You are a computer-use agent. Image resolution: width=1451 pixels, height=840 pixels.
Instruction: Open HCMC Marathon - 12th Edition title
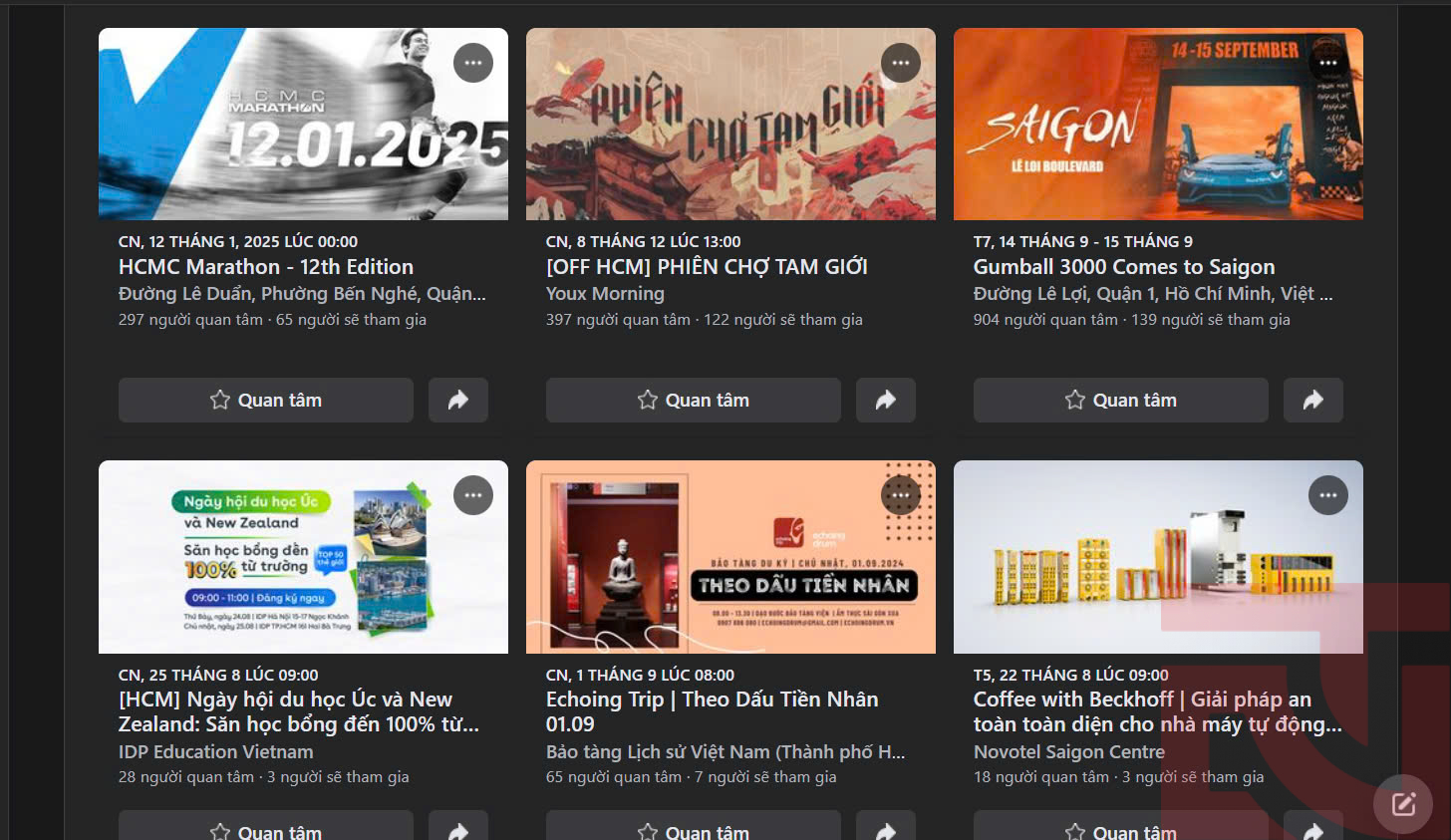click(x=266, y=267)
